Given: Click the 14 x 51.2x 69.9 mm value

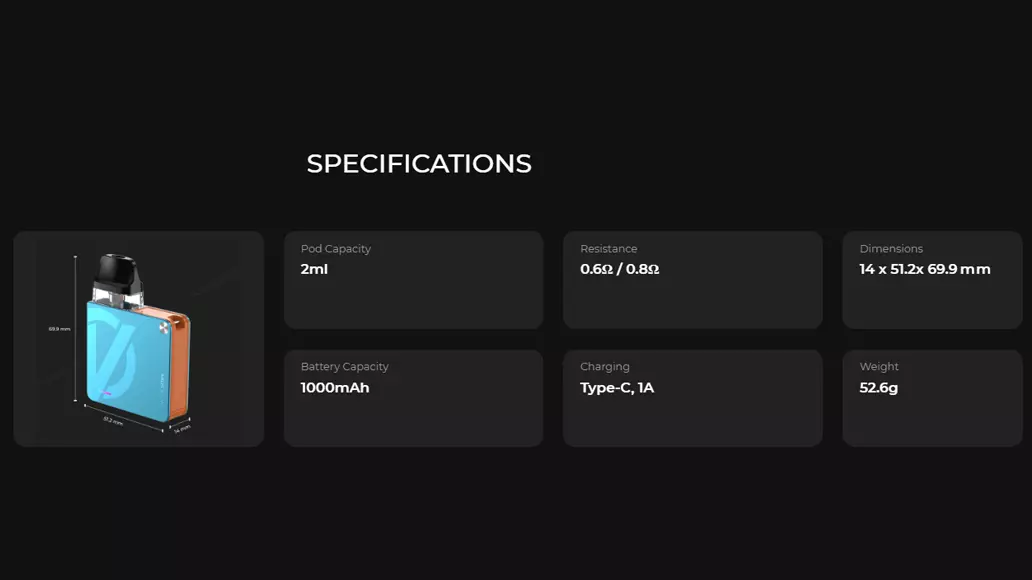Looking at the screenshot, I should [925, 269].
